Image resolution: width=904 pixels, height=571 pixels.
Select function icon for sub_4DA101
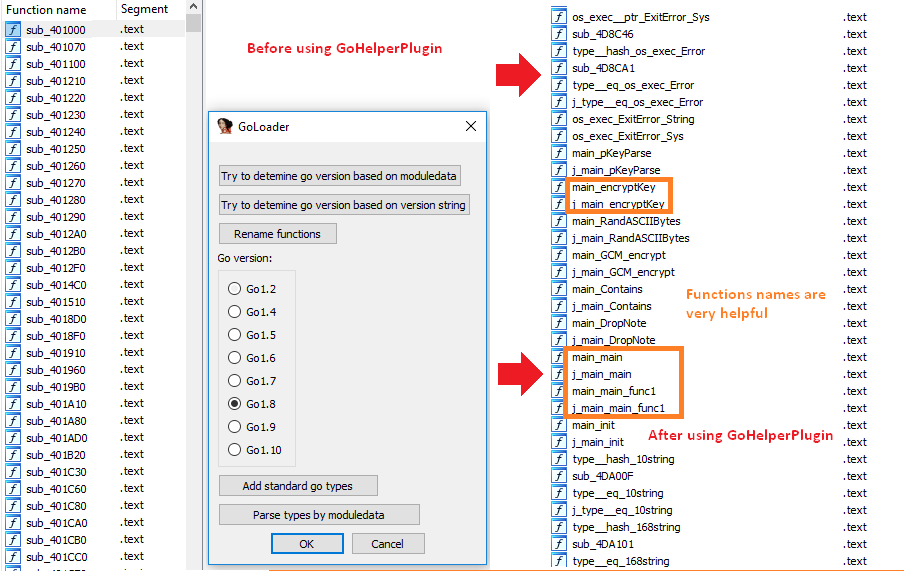(x=559, y=544)
